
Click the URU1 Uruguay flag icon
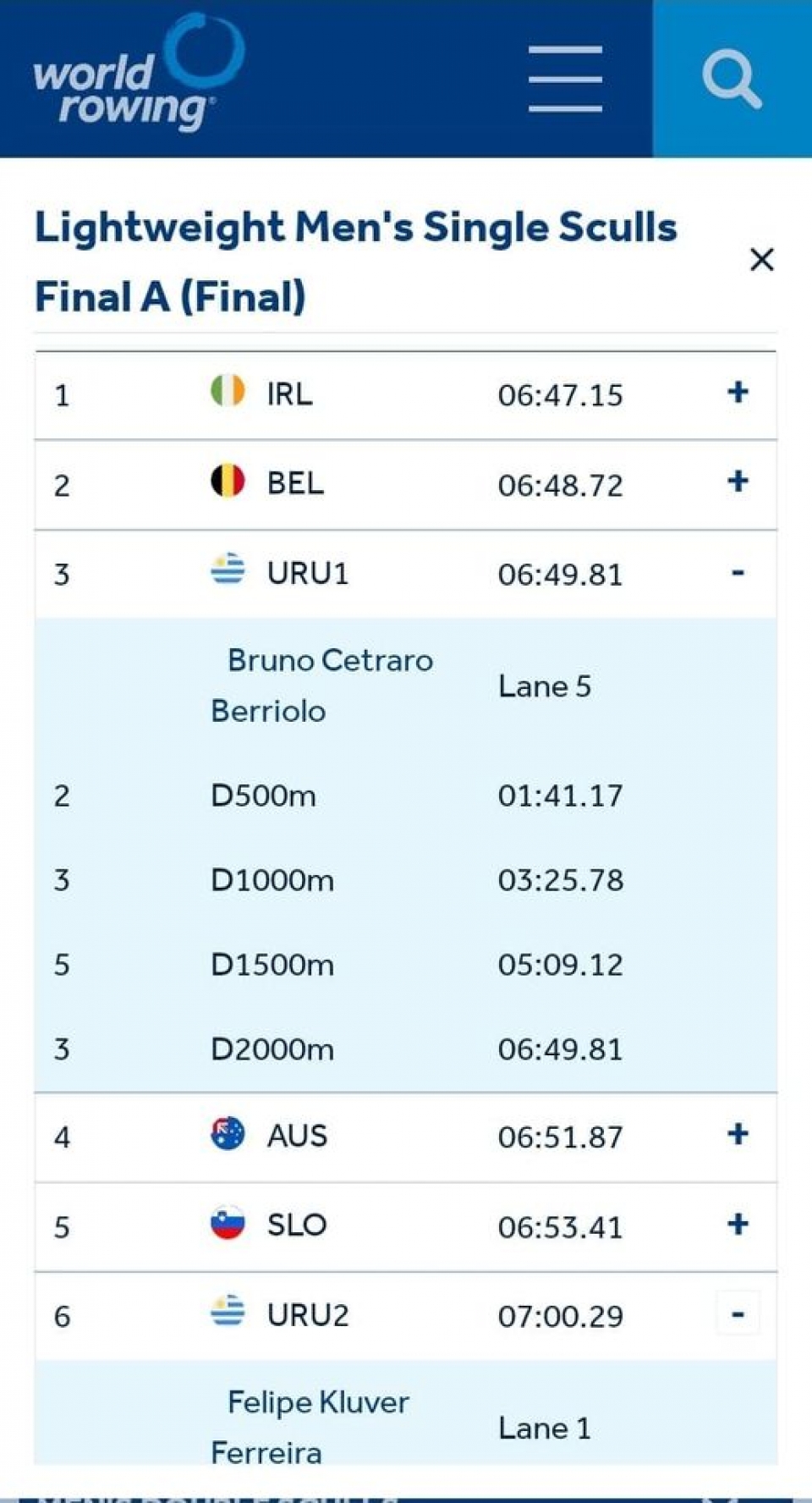pos(228,570)
